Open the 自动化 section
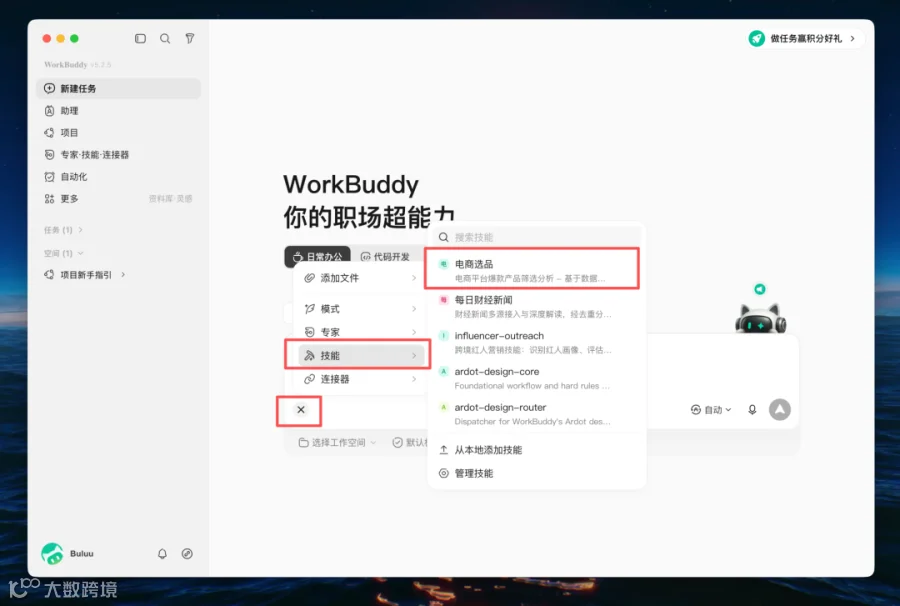Viewport: 900px width, 606px height. coord(119,177)
